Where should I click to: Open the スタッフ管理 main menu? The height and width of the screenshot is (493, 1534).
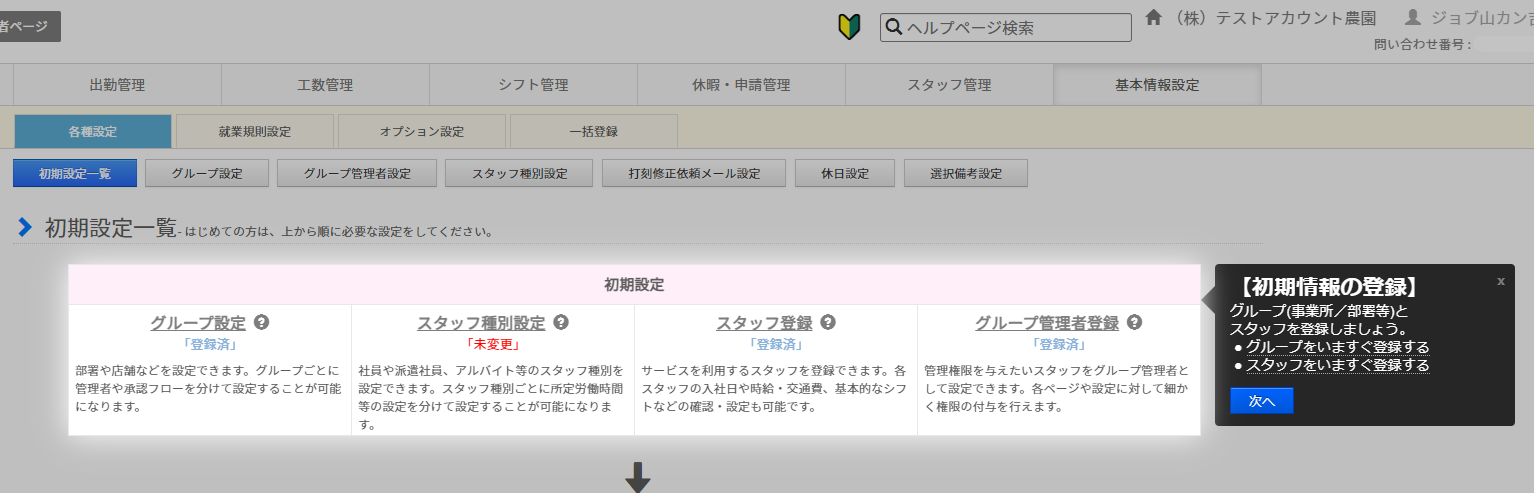949,85
